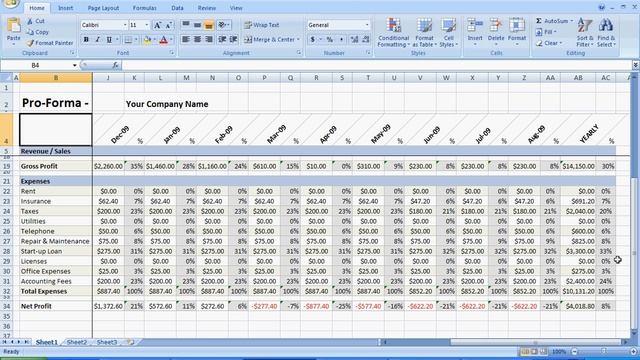Apply the dollar Accounting Number Format
Image resolution: width=640 pixels, height=360 pixels.
pyautogui.click(x=313, y=40)
